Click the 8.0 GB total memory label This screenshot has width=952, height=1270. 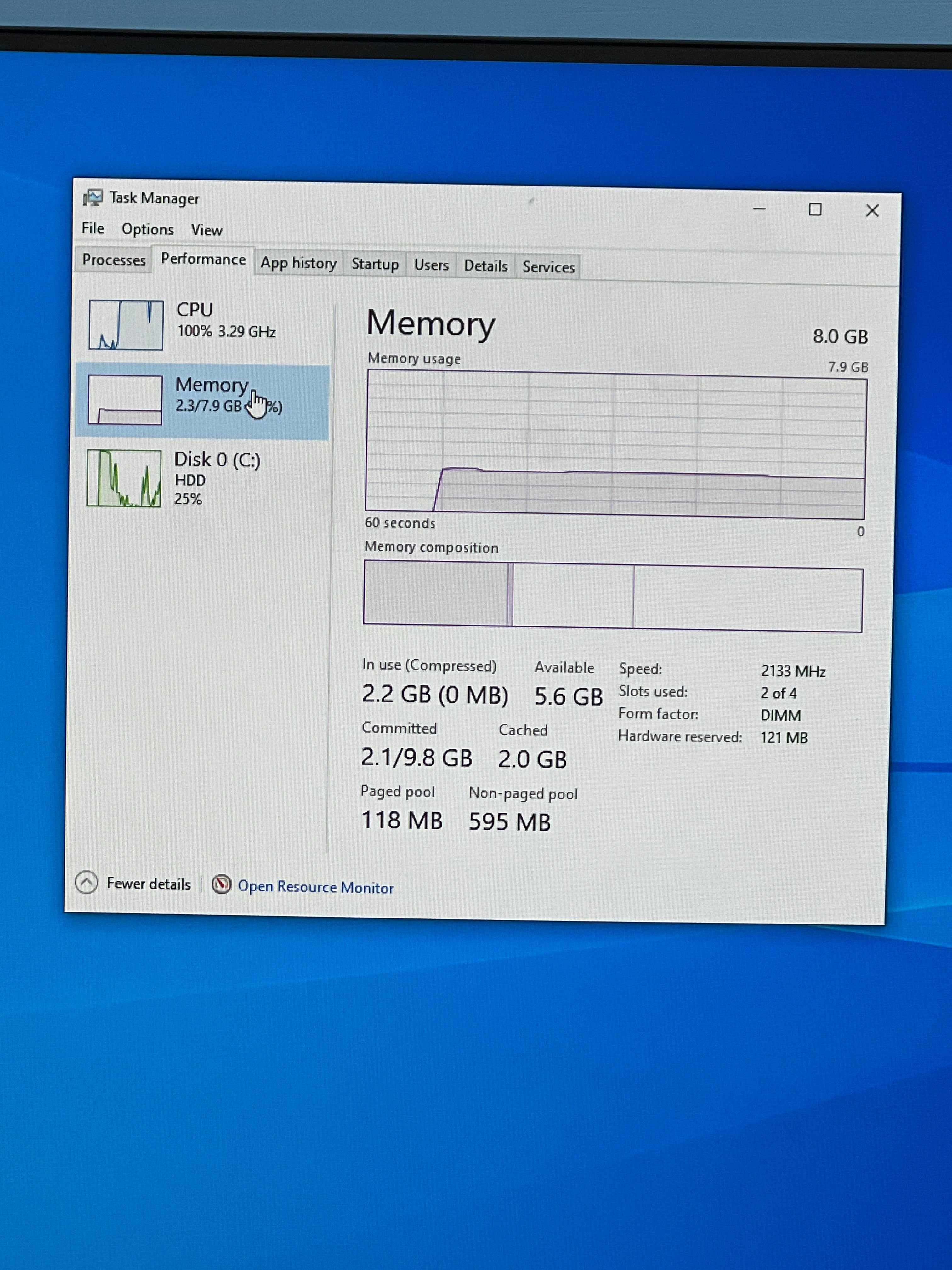coord(840,336)
